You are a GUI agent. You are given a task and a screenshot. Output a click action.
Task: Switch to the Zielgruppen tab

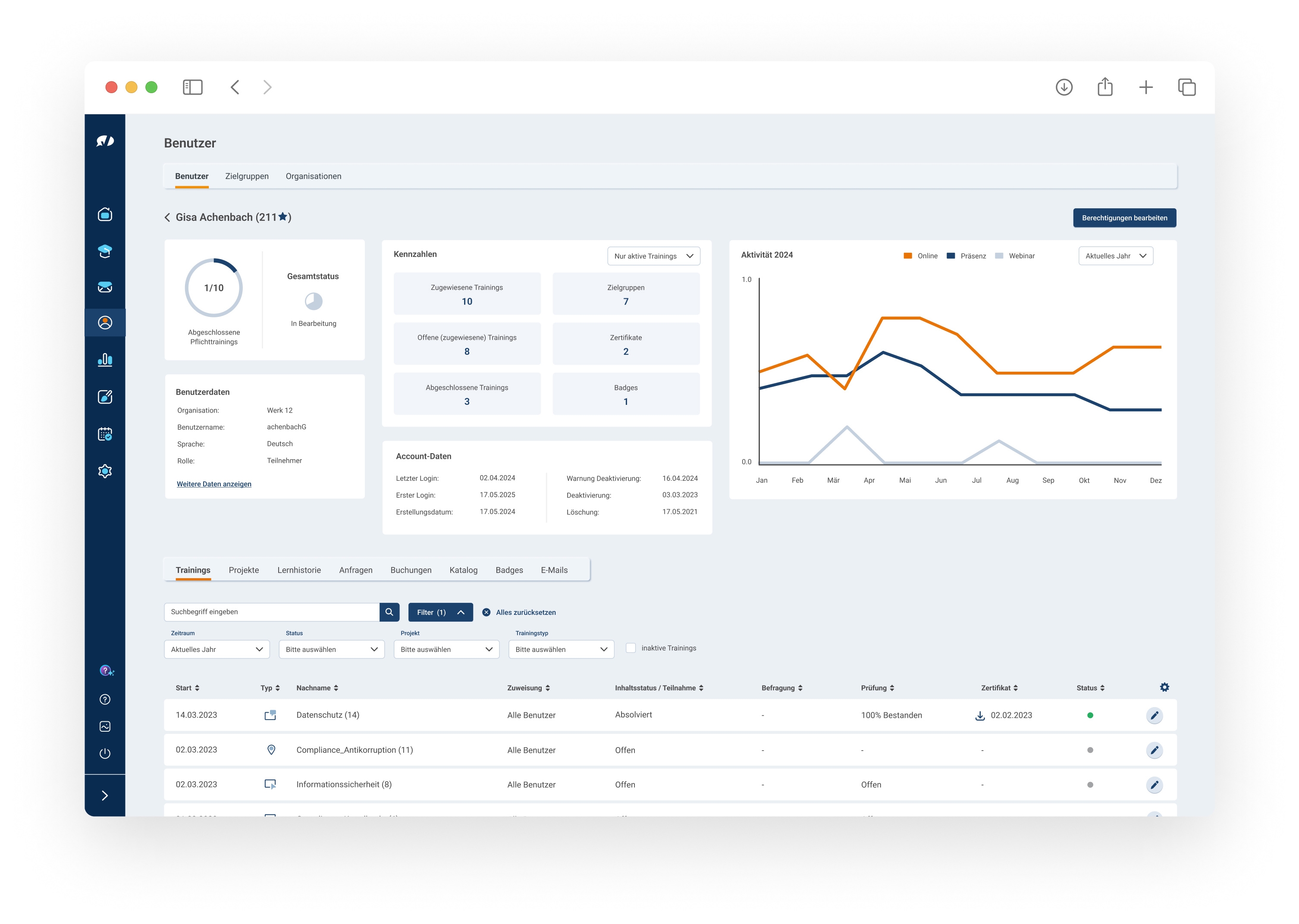[246, 176]
